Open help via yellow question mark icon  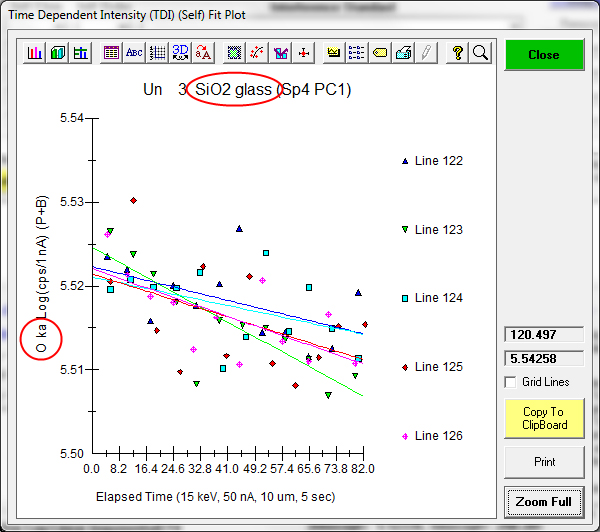[457, 53]
